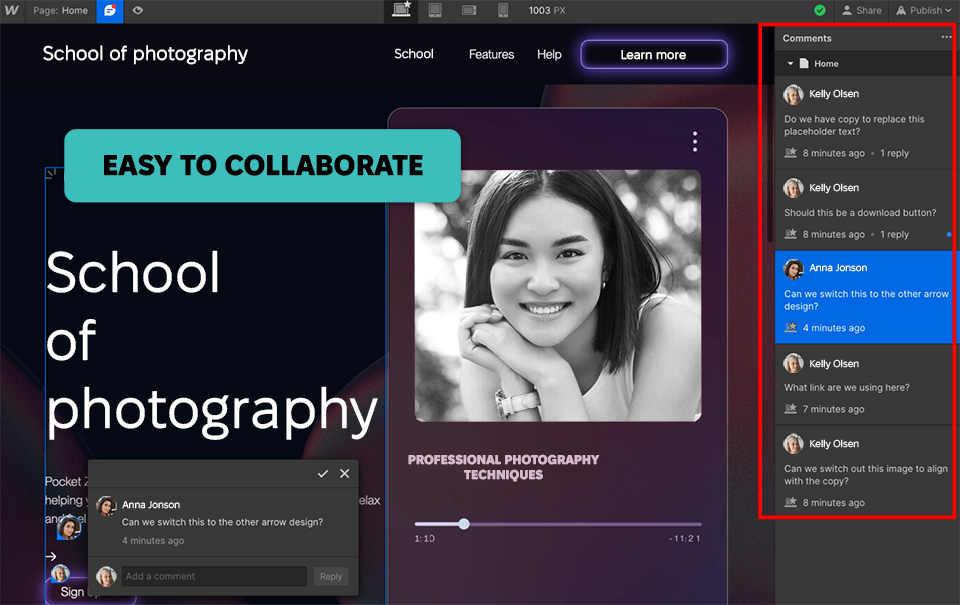
Task: Click the -11:21 remaining time label
Action: tap(686, 538)
